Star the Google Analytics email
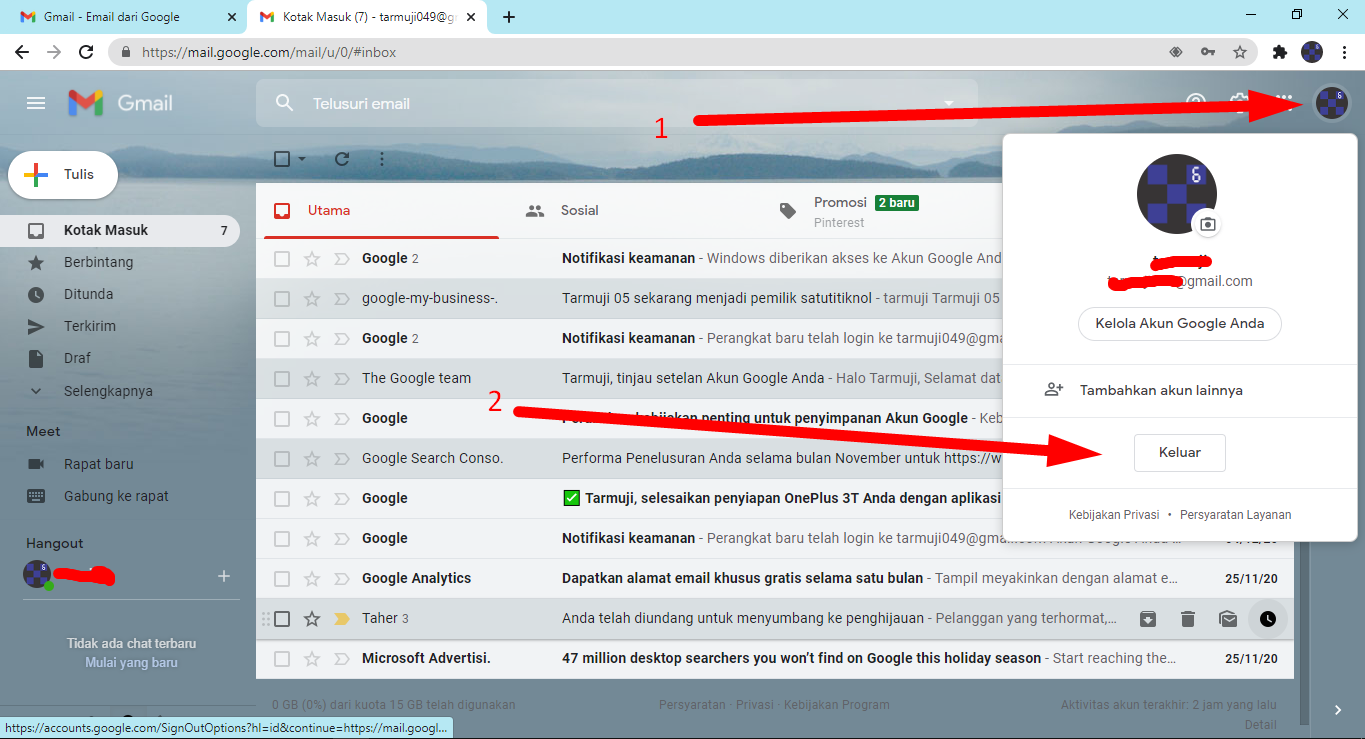The height and width of the screenshot is (739, 1365). click(x=312, y=579)
